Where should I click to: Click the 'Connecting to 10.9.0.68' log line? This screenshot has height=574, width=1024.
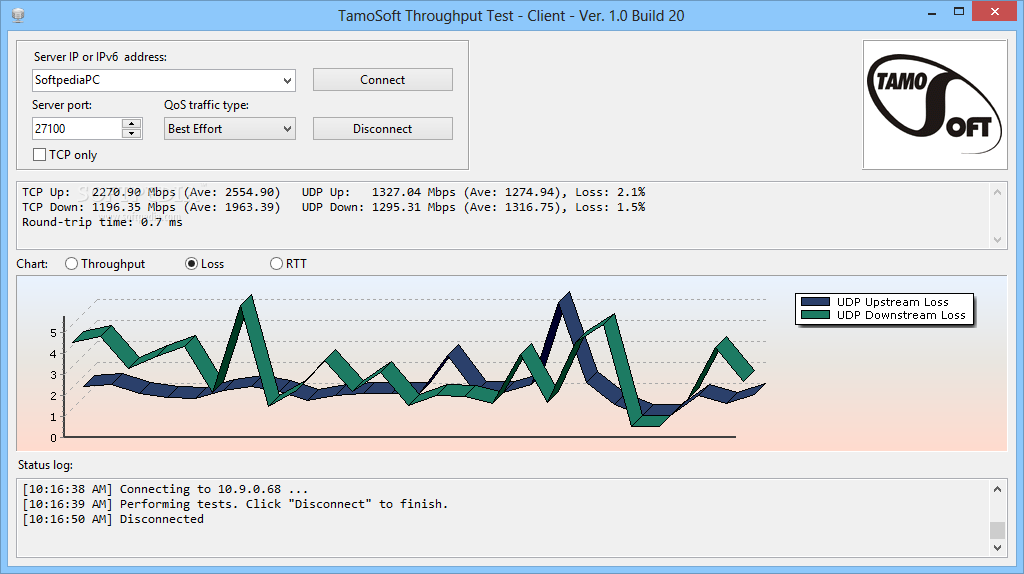click(165, 489)
